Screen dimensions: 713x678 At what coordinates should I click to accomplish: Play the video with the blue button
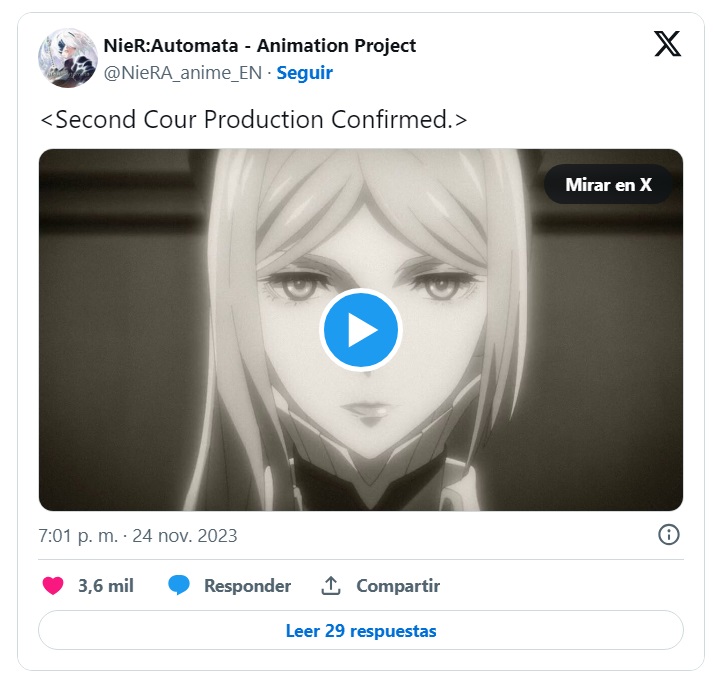tap(361, 330)
